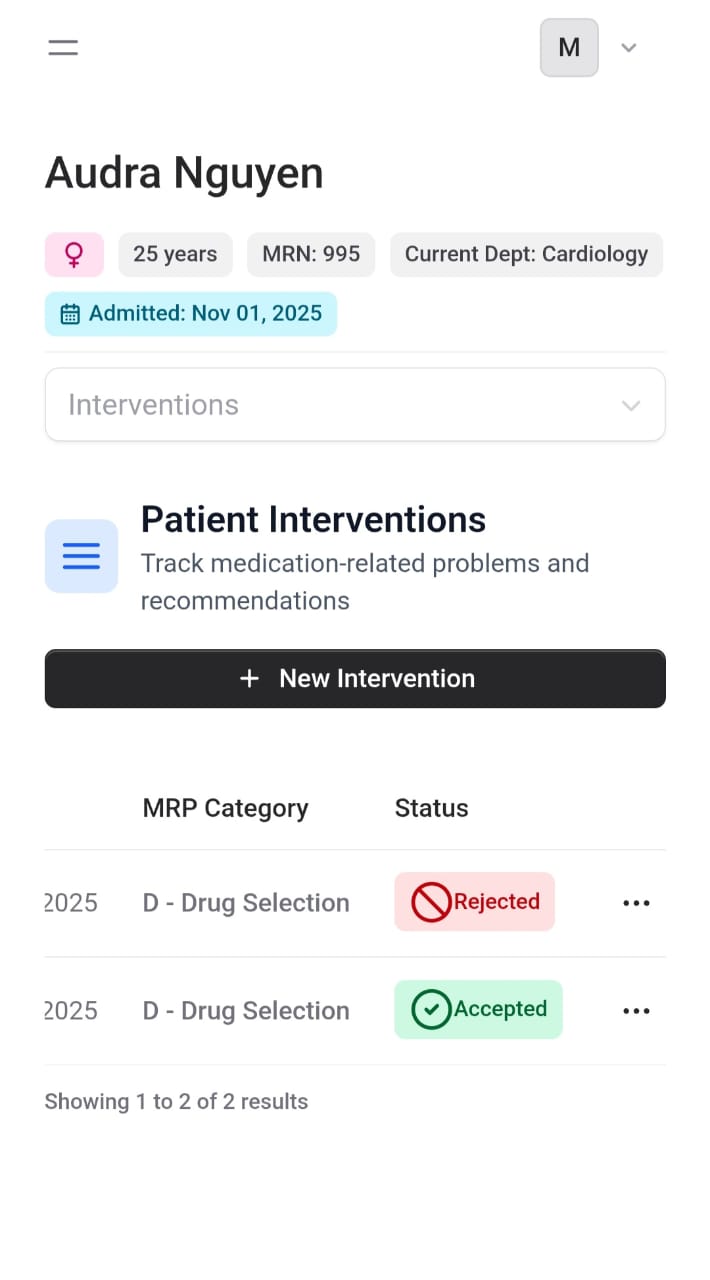710x1280 pixels.
Task: Click the M avatar in the top right
Action: click(x=568, y=47)
